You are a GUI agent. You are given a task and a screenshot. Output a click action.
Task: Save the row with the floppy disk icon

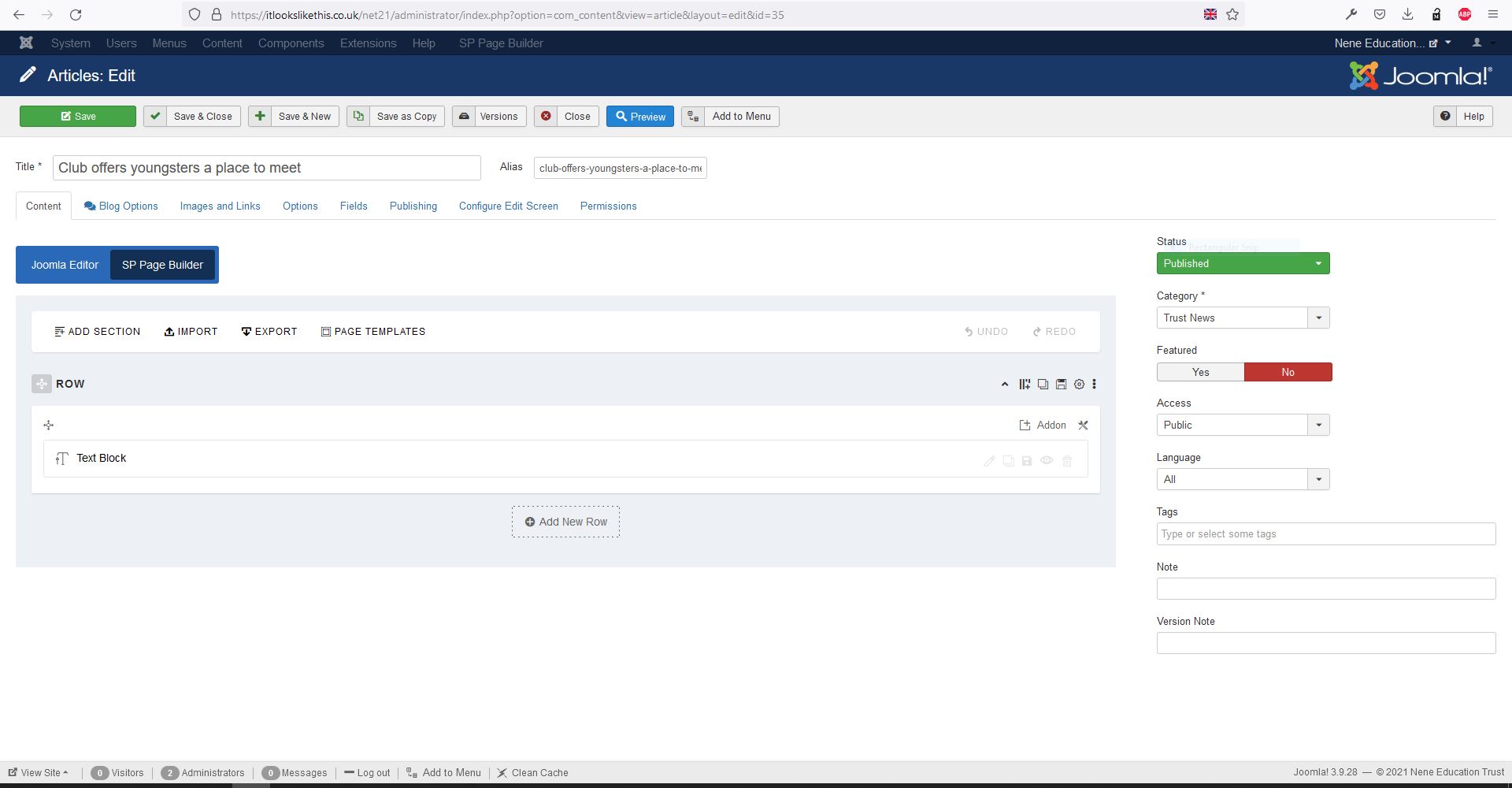(1060, 384)
